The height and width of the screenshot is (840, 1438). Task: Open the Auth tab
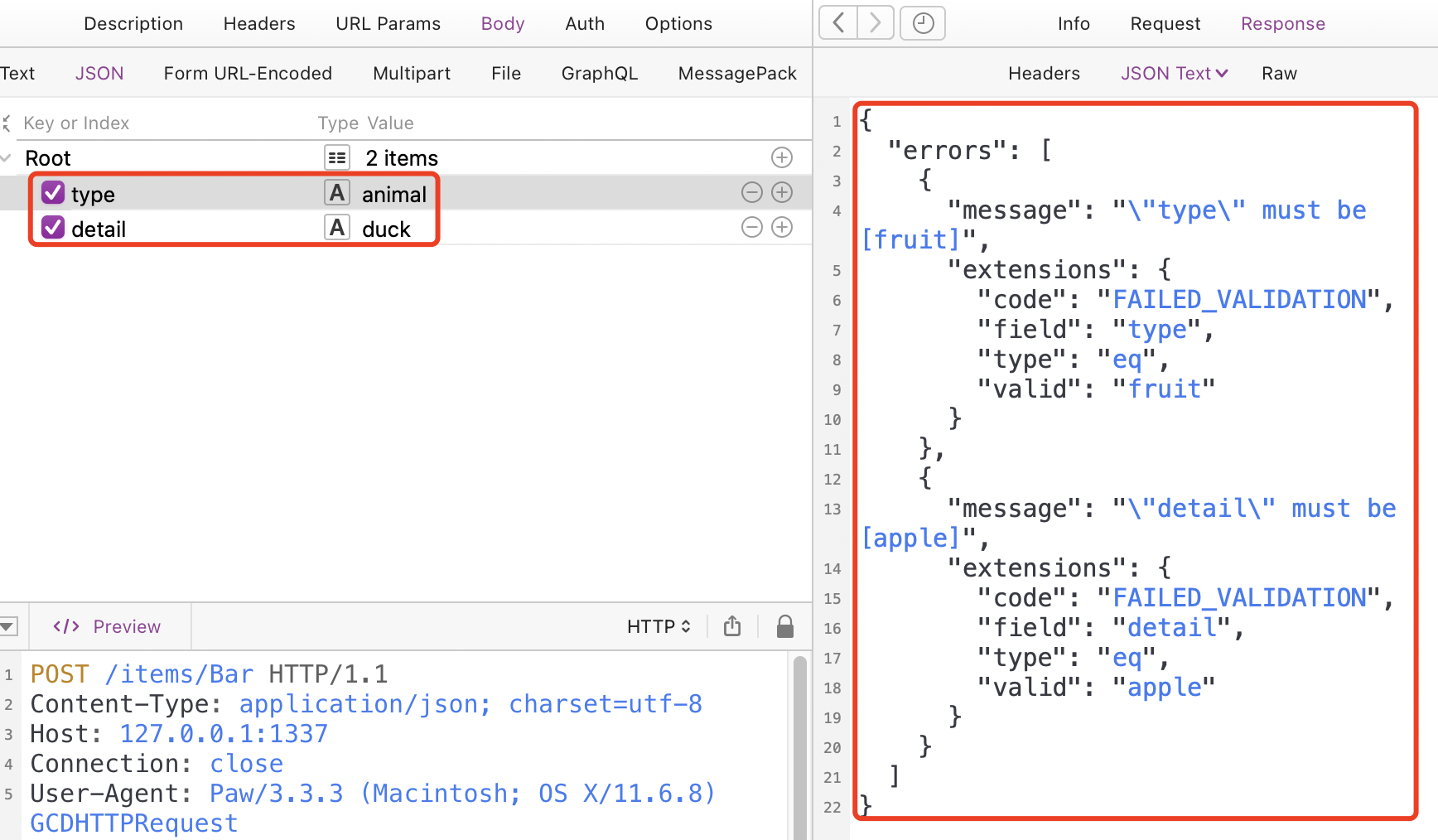point(585,23)
